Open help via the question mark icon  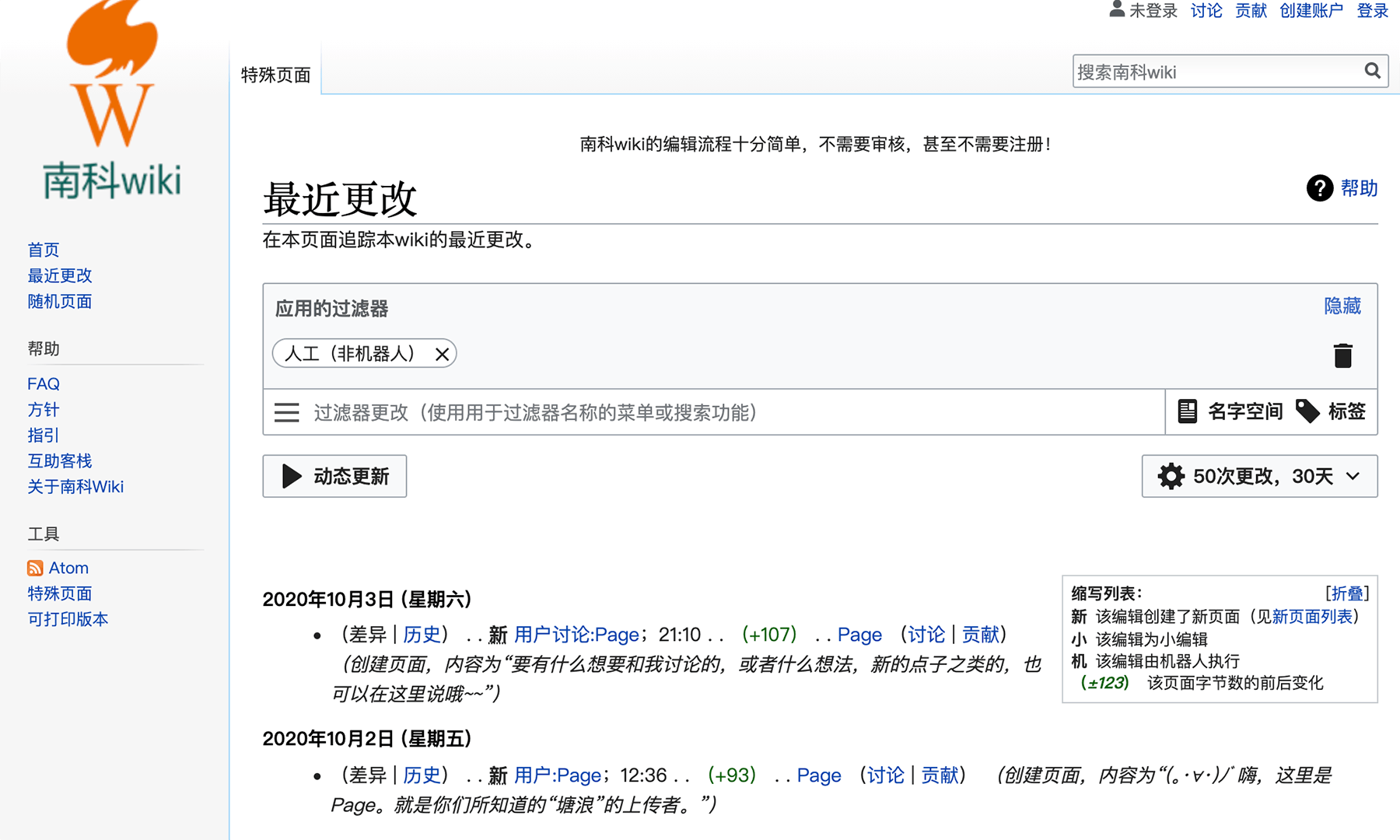pyautogui.click(x=1319, y=188)
